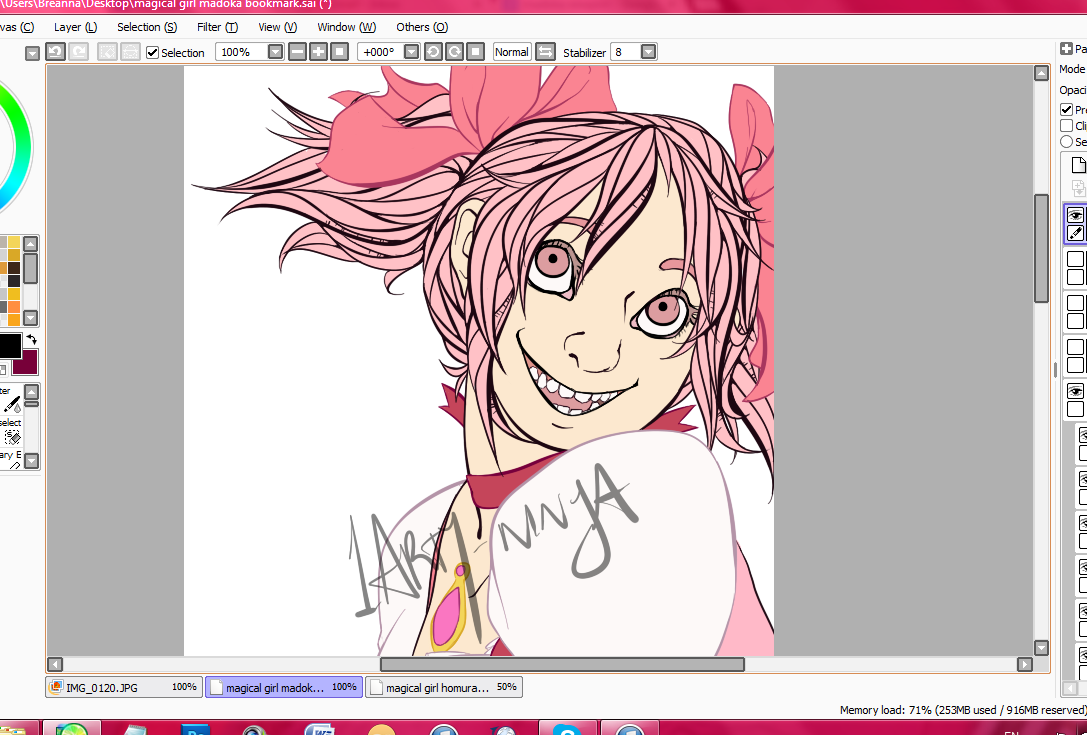Image resolution: width=1087 pixels, height=735 pixels.
Task: Show the third layer via empty visibility box
Action: point(1075,303)
